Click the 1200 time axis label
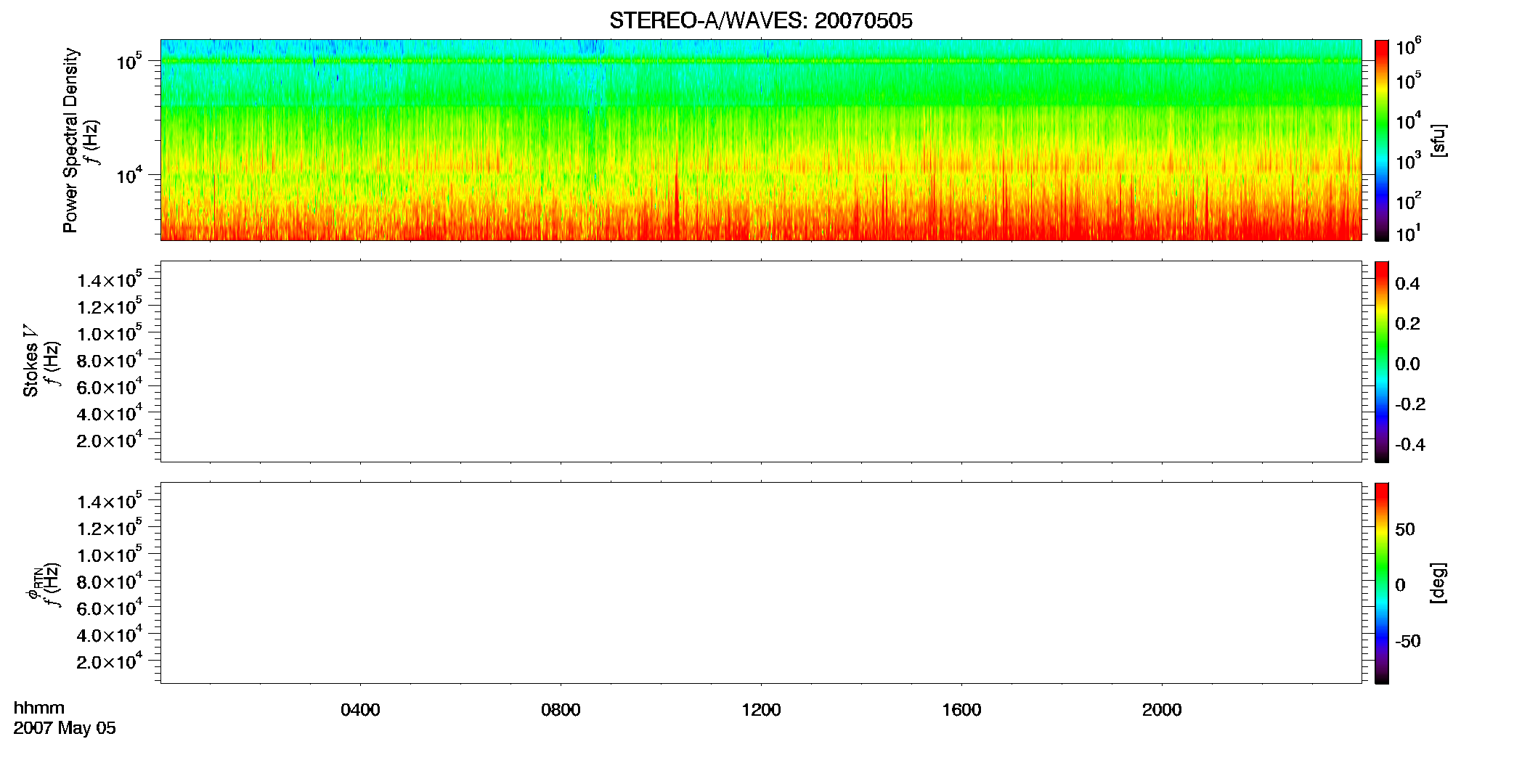 761,710
